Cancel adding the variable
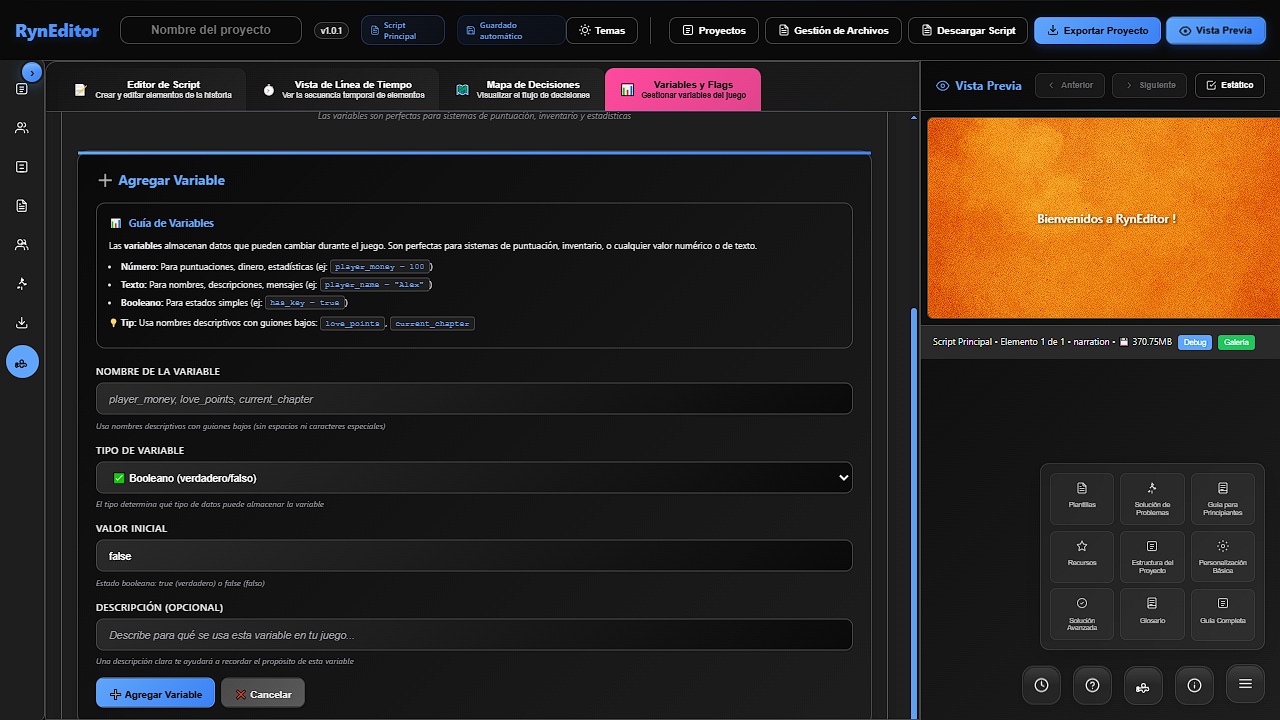This screenshot has height=720, width=1280. (263, 694)
